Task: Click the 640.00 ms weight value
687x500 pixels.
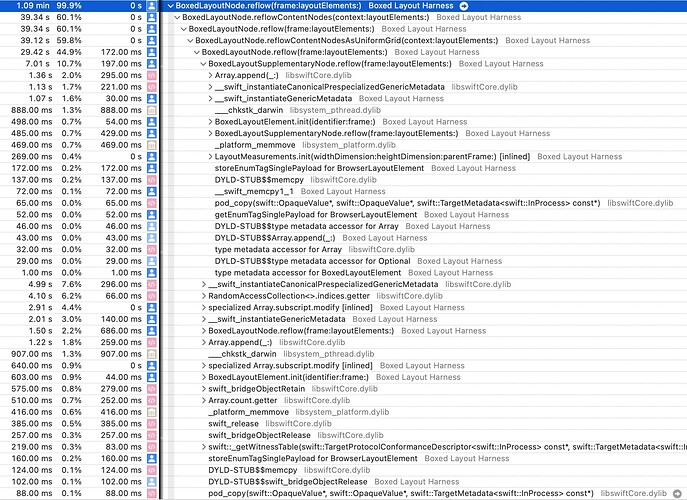Action: [x=32, y=366]
